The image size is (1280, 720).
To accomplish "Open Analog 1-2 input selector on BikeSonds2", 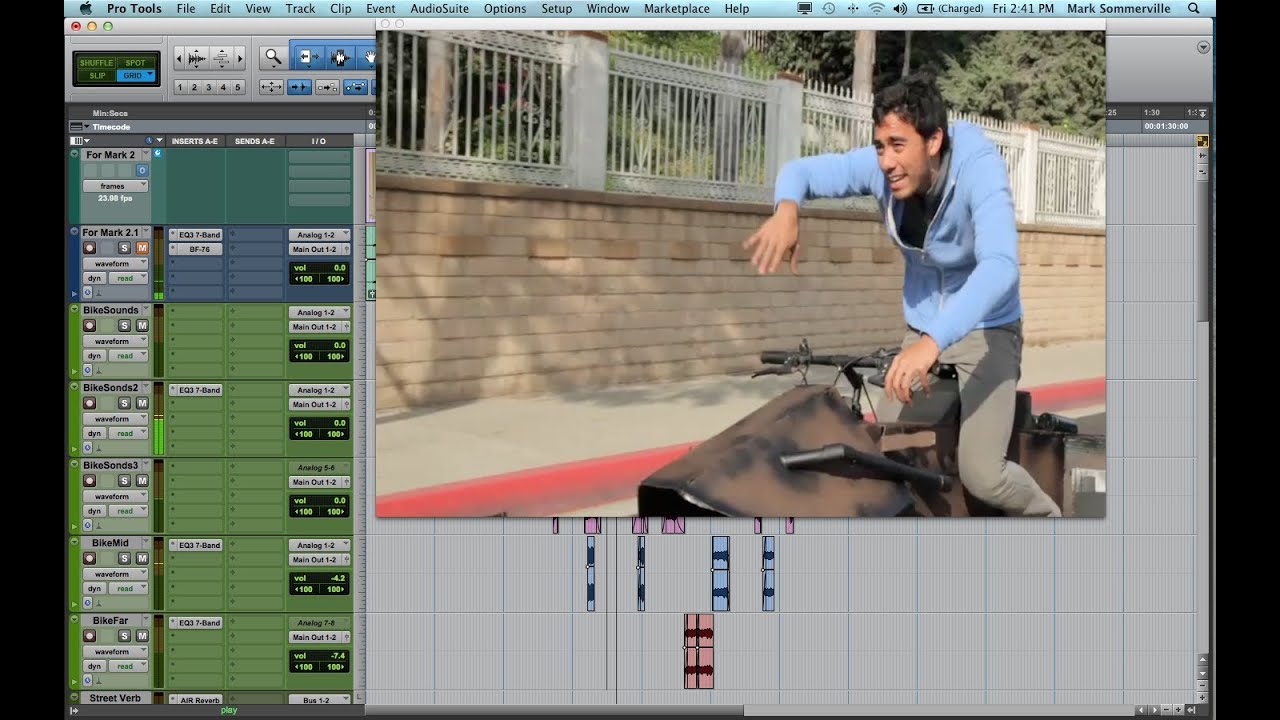I will (320, 390).
